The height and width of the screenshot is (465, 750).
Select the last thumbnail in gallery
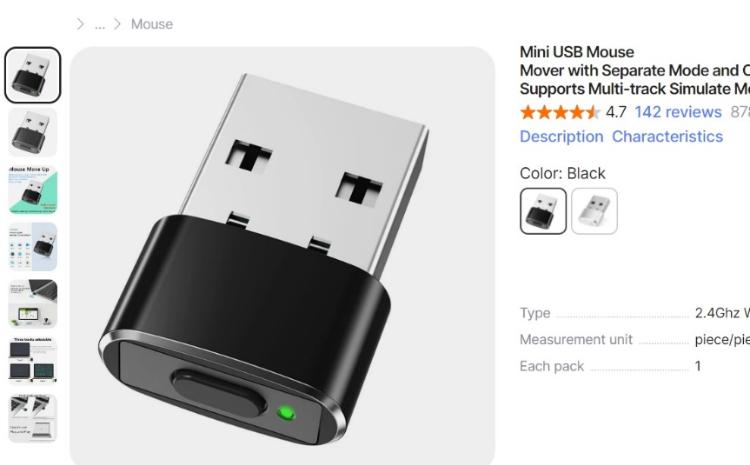(33, 418)
